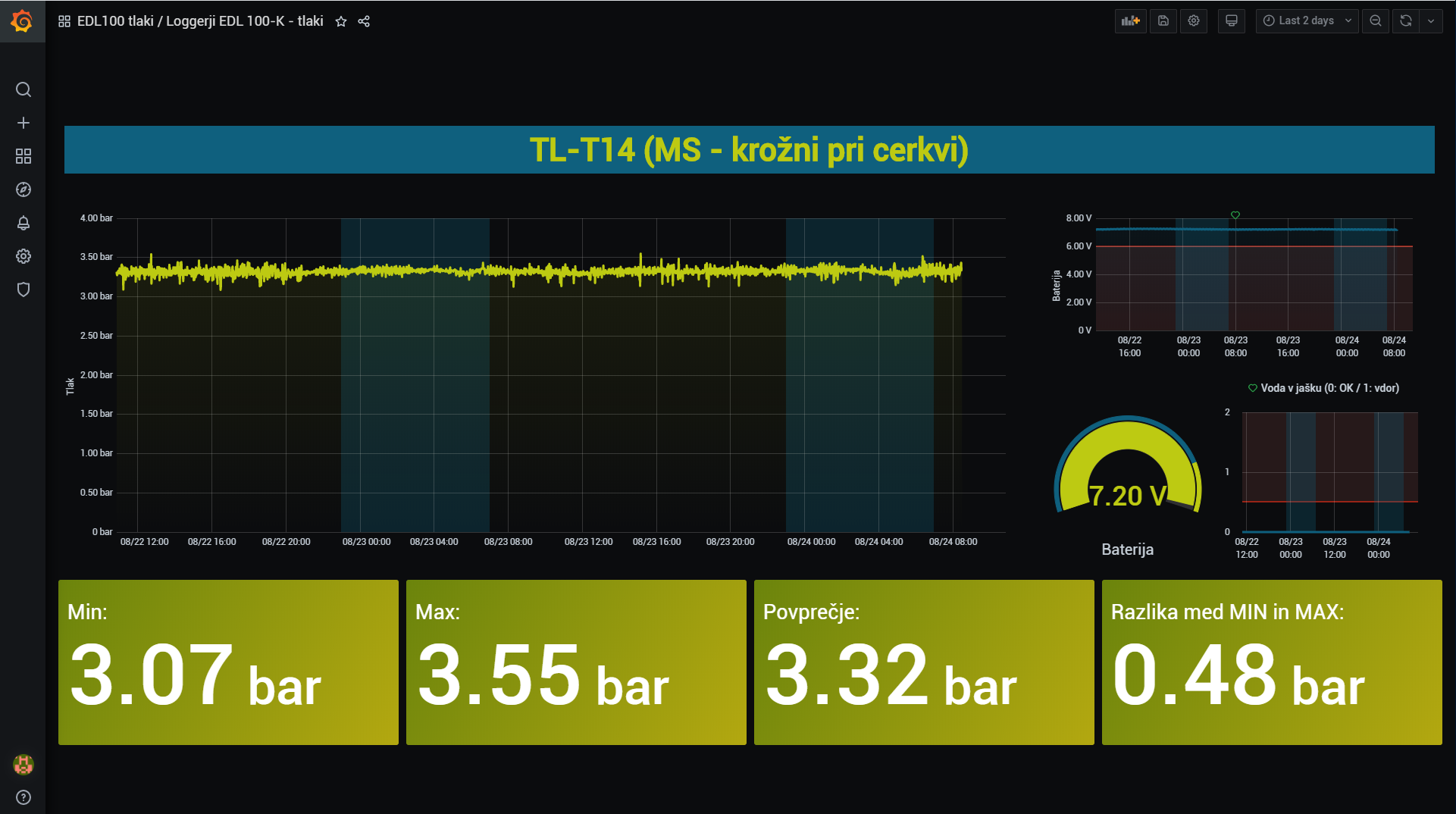Open the Dashboards grid icon in sidebar
This screenshot has width=1456, height=814.
pyautogui.click(x=23, y=156)
